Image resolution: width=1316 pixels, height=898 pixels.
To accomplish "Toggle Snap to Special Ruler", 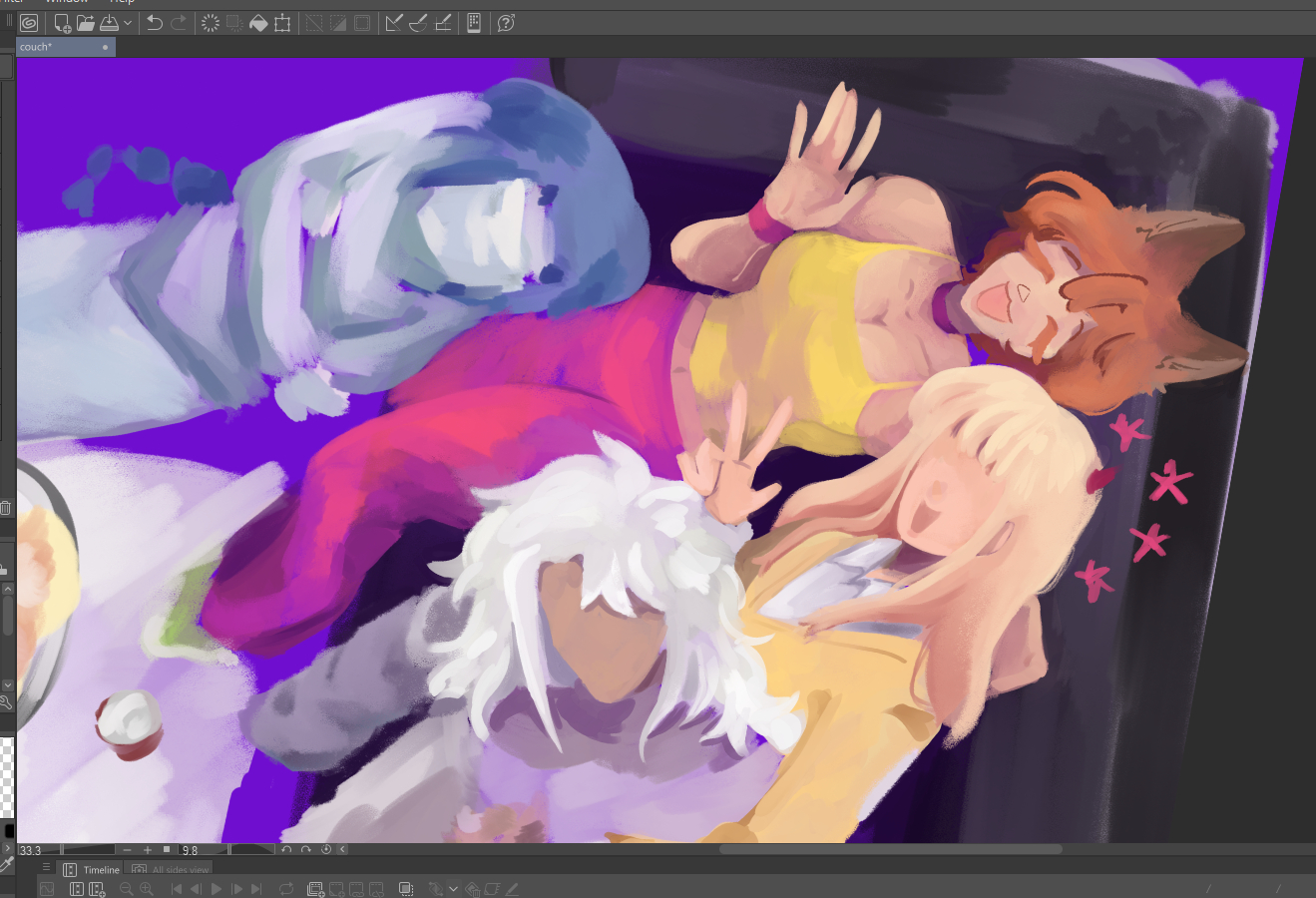I will (x=419, y=23).
